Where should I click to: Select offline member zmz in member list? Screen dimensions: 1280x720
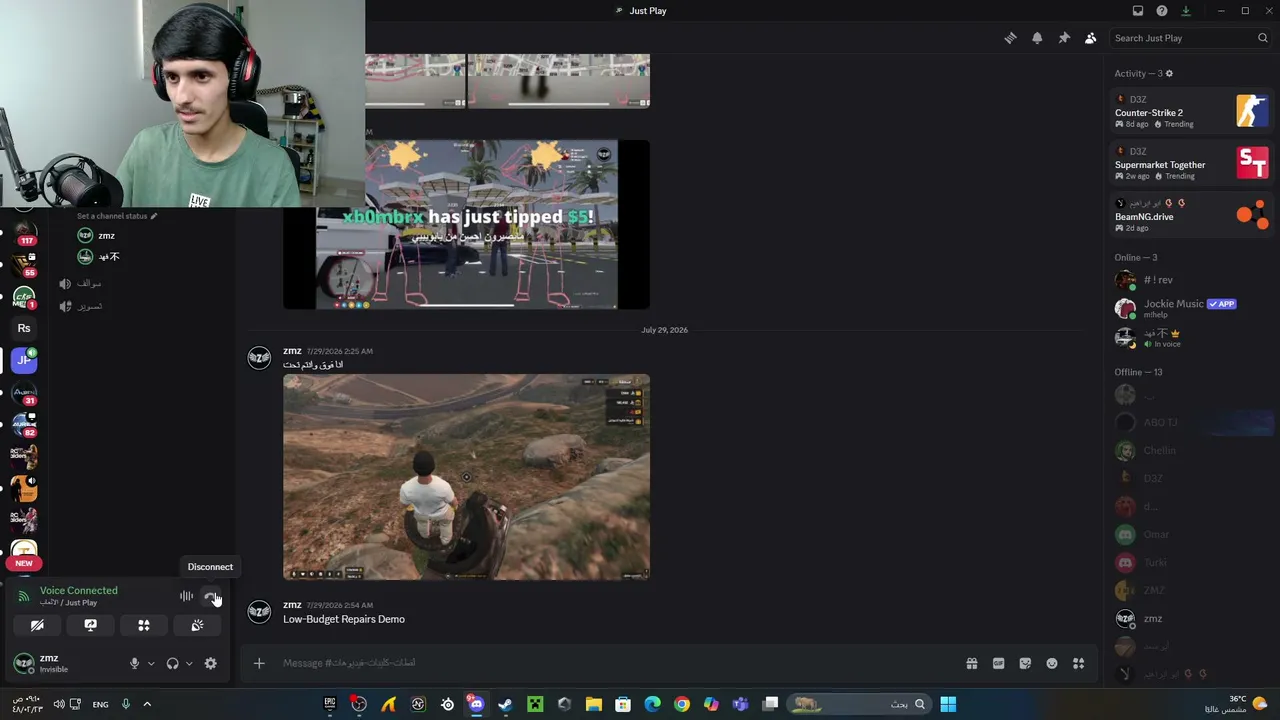click(x=1191, y=619)
